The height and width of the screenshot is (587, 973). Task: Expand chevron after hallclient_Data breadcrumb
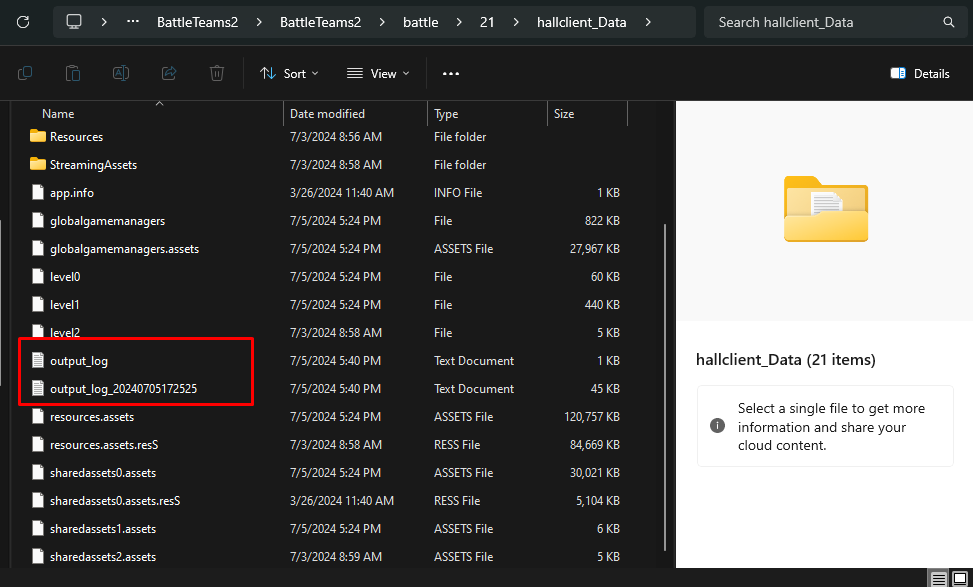(x=648, y=22)
